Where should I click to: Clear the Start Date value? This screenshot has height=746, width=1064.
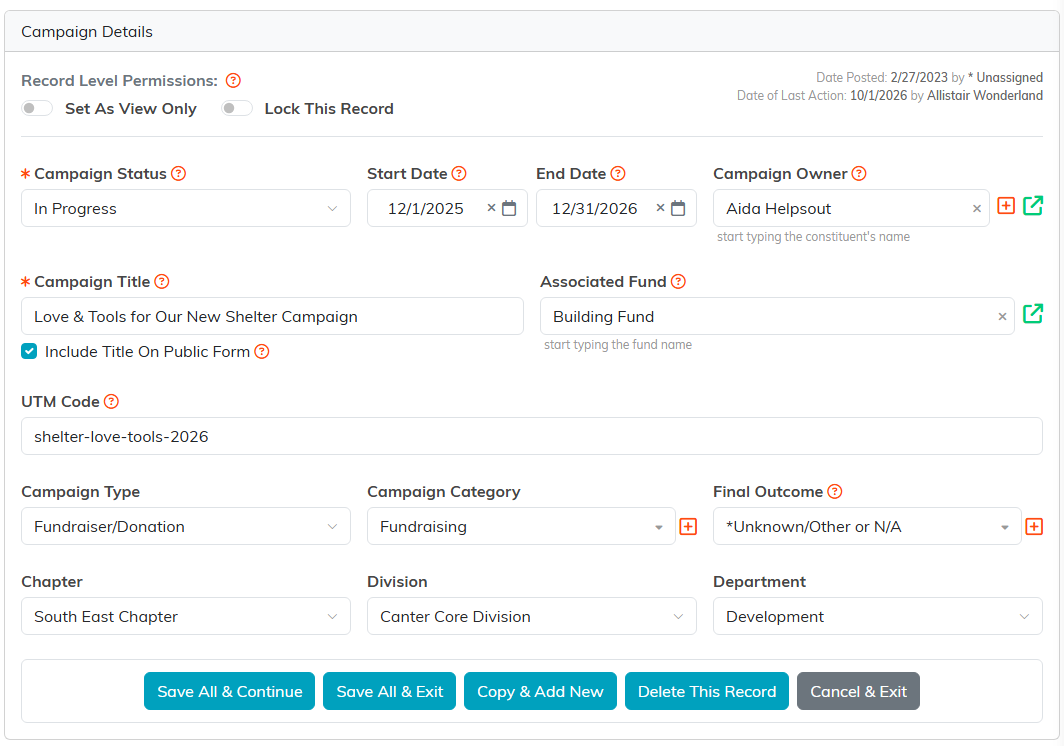[491, 208]
